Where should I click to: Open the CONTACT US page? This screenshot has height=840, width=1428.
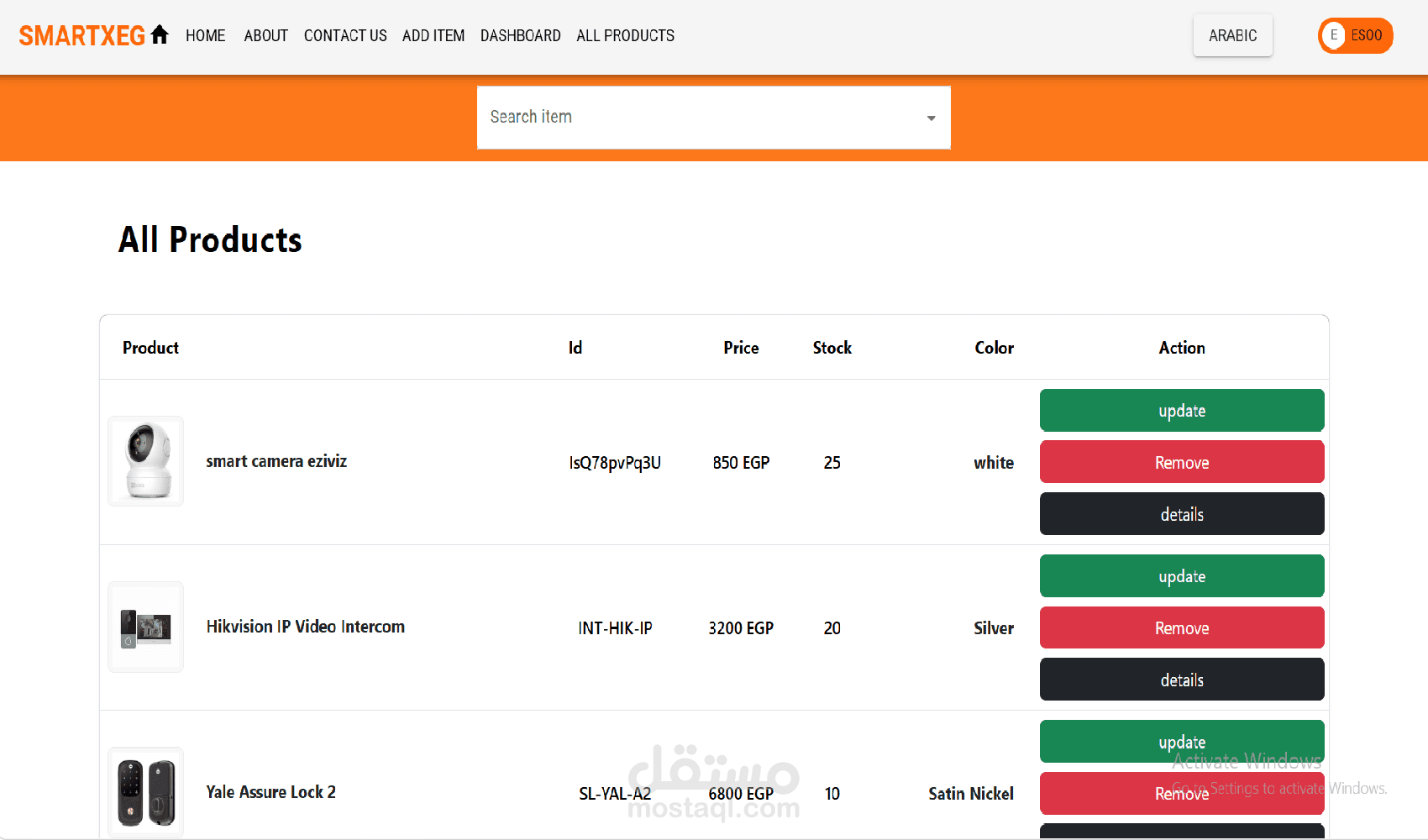[x=345, y=36]
